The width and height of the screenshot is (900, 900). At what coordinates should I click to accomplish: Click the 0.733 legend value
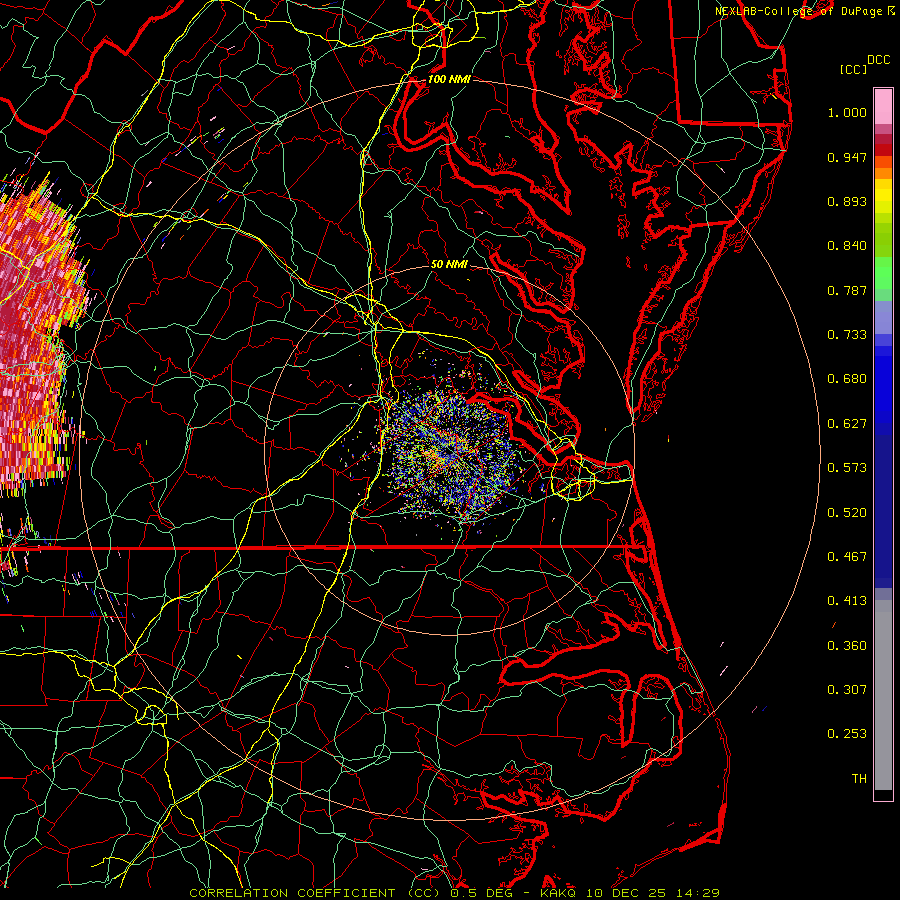(847, 335)
